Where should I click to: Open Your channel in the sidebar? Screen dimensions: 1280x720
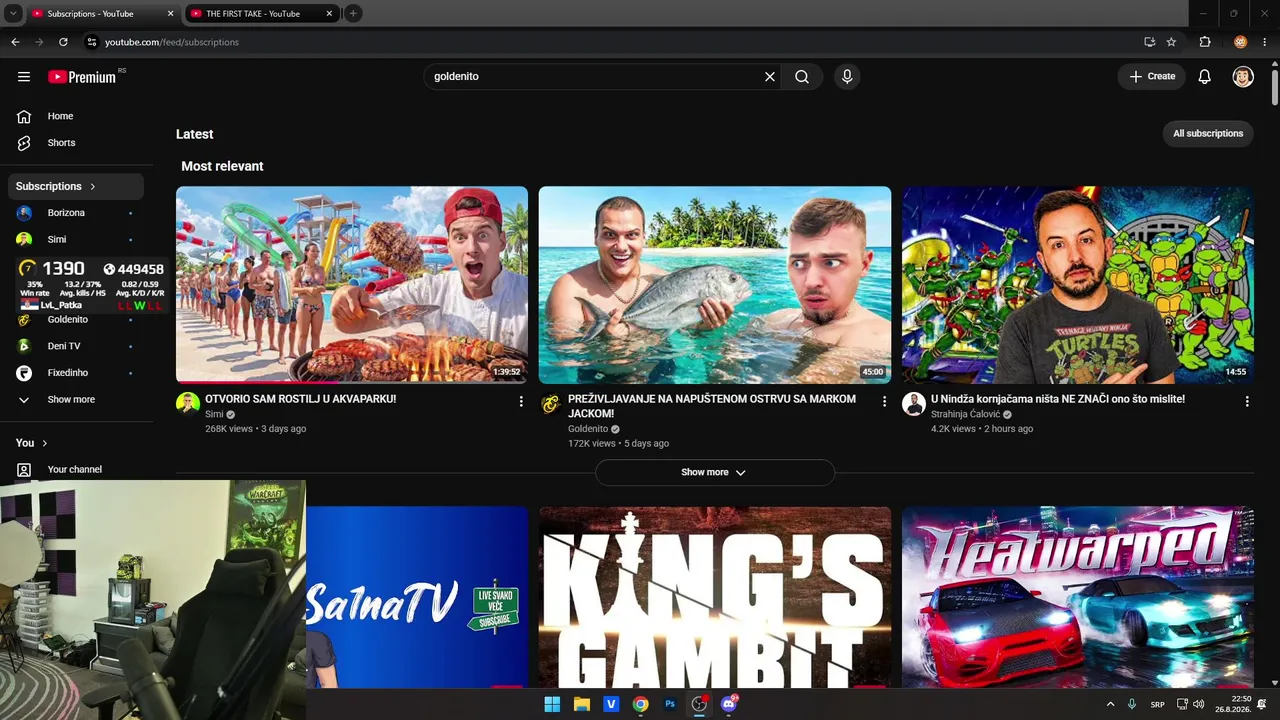click(x=76, y=470)
